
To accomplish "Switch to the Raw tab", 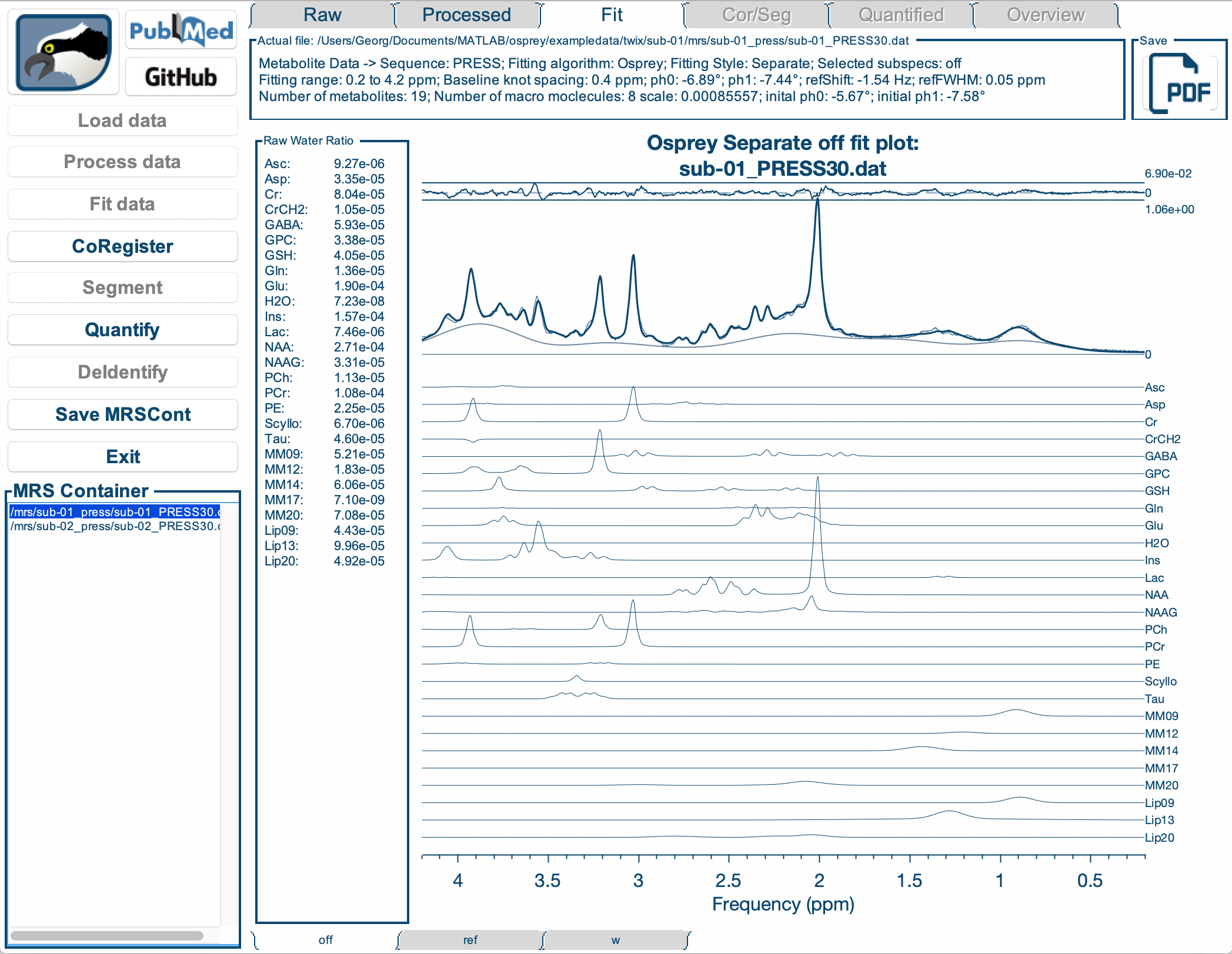I will click(322, 15).
